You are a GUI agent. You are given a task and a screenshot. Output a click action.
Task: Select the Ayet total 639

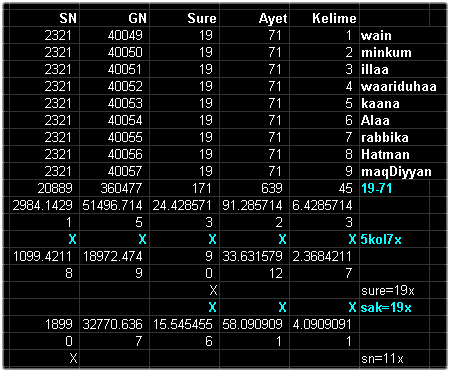(x=271, y=188)
